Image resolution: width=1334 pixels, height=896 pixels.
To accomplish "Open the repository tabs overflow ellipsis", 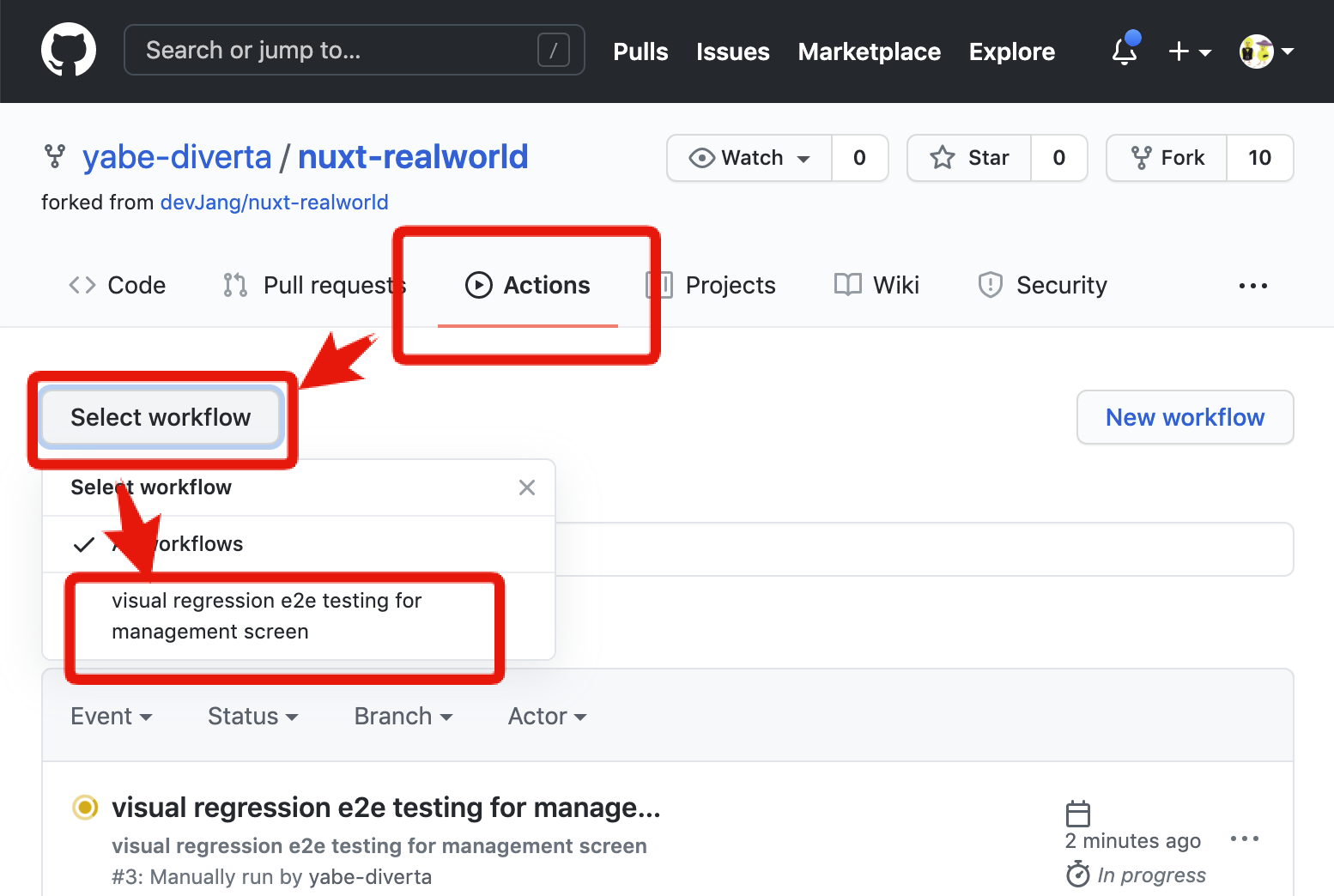I will tap(1252, 286).
